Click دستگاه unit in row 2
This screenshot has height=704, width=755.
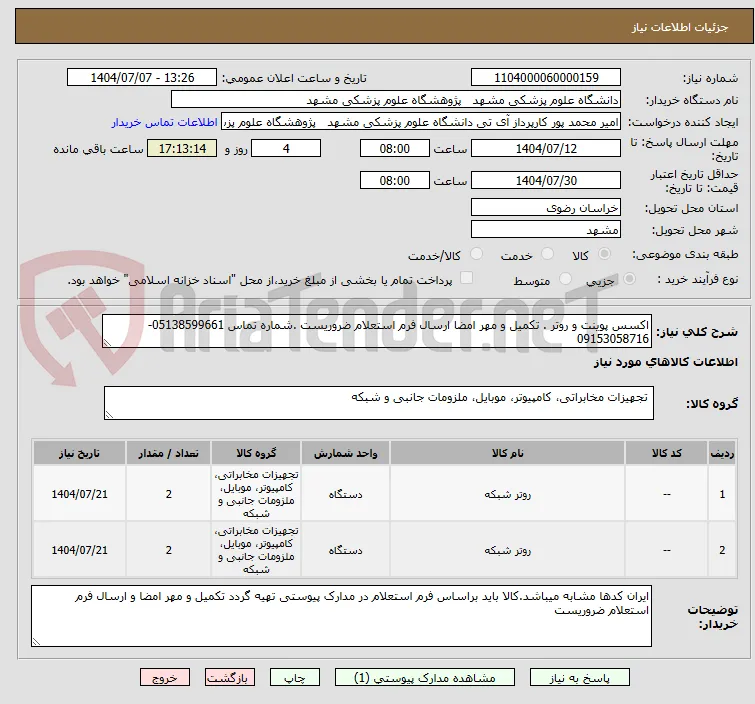(345, 550)
